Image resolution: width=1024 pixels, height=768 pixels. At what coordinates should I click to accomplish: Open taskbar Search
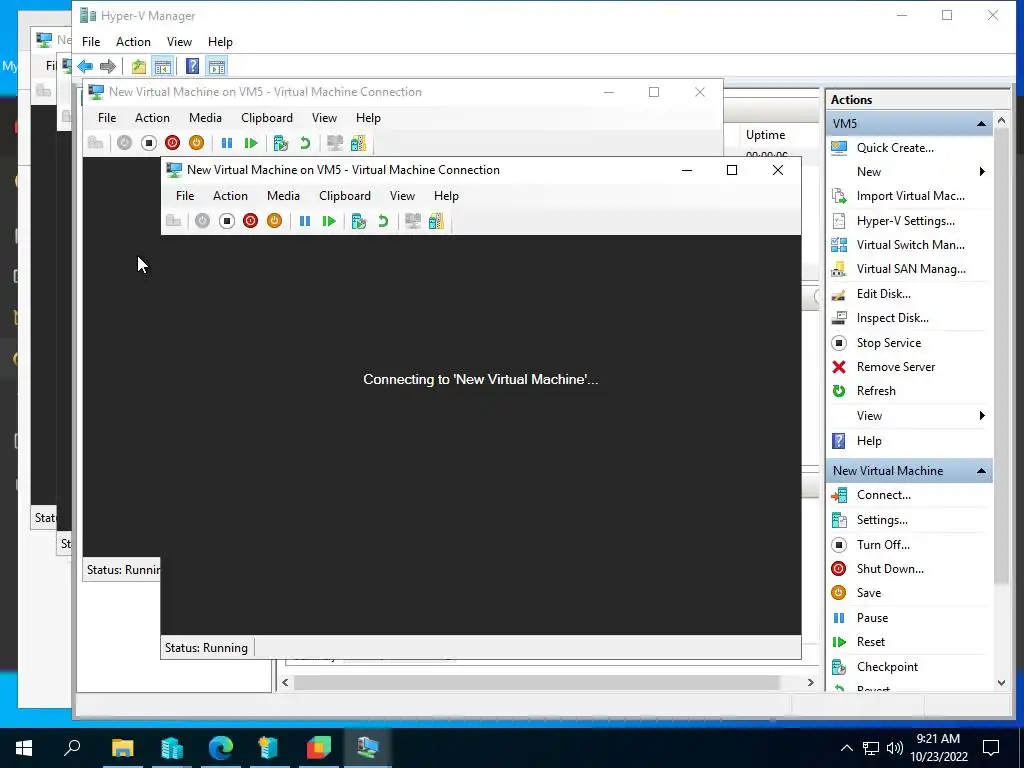click(72, 748)
